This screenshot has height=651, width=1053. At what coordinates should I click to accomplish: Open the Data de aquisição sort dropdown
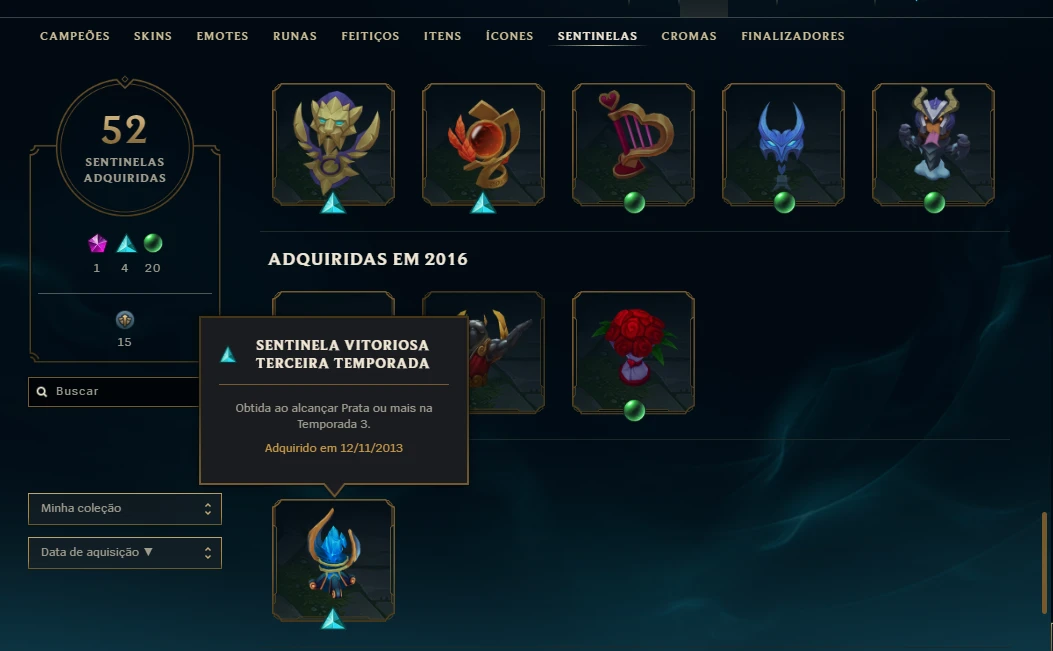tap(125, 552)
